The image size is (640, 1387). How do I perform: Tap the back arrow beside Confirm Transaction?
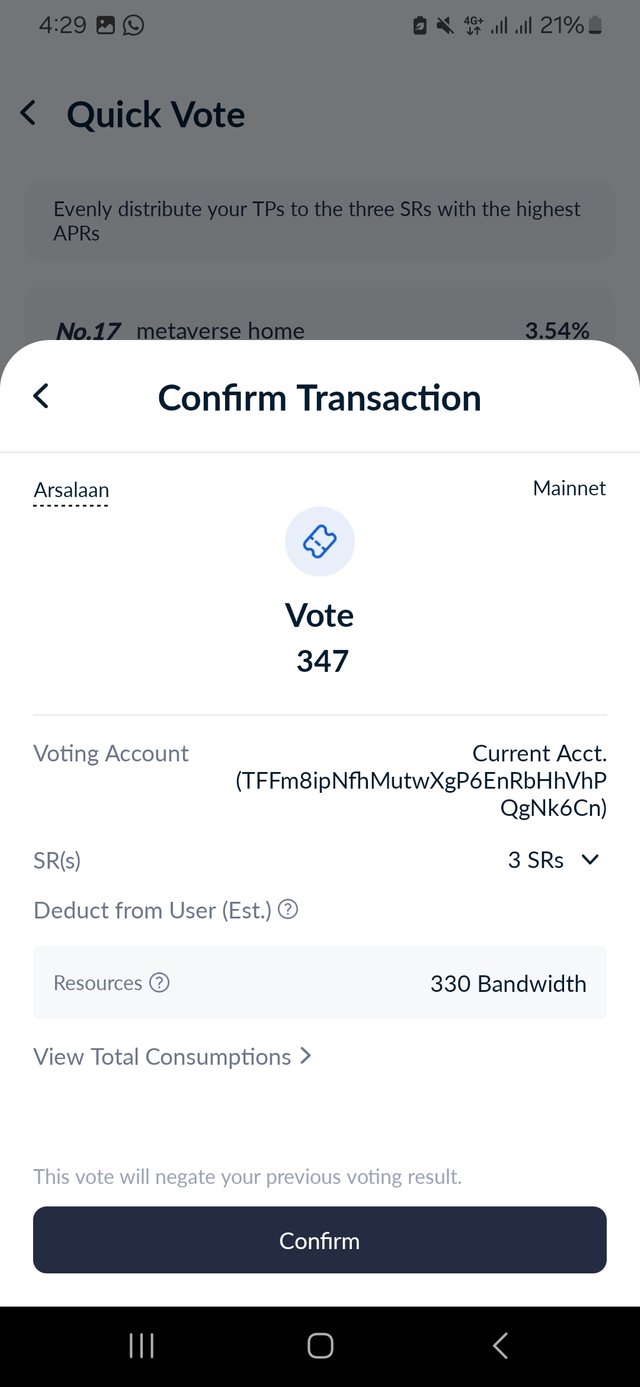point(41,396)
